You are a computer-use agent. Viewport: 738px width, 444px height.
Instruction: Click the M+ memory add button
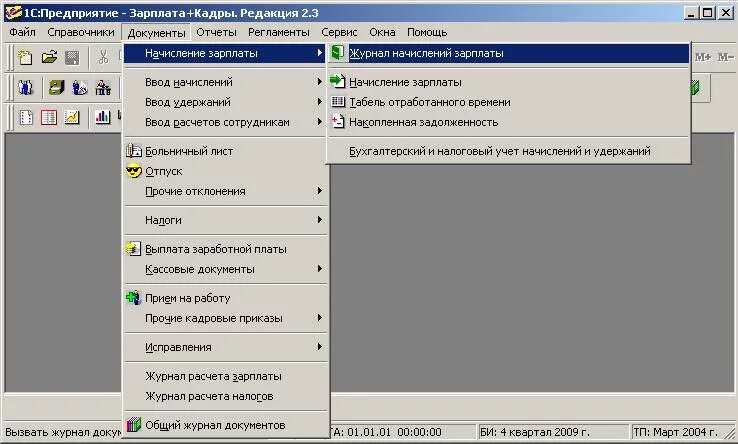pos(703,57)
